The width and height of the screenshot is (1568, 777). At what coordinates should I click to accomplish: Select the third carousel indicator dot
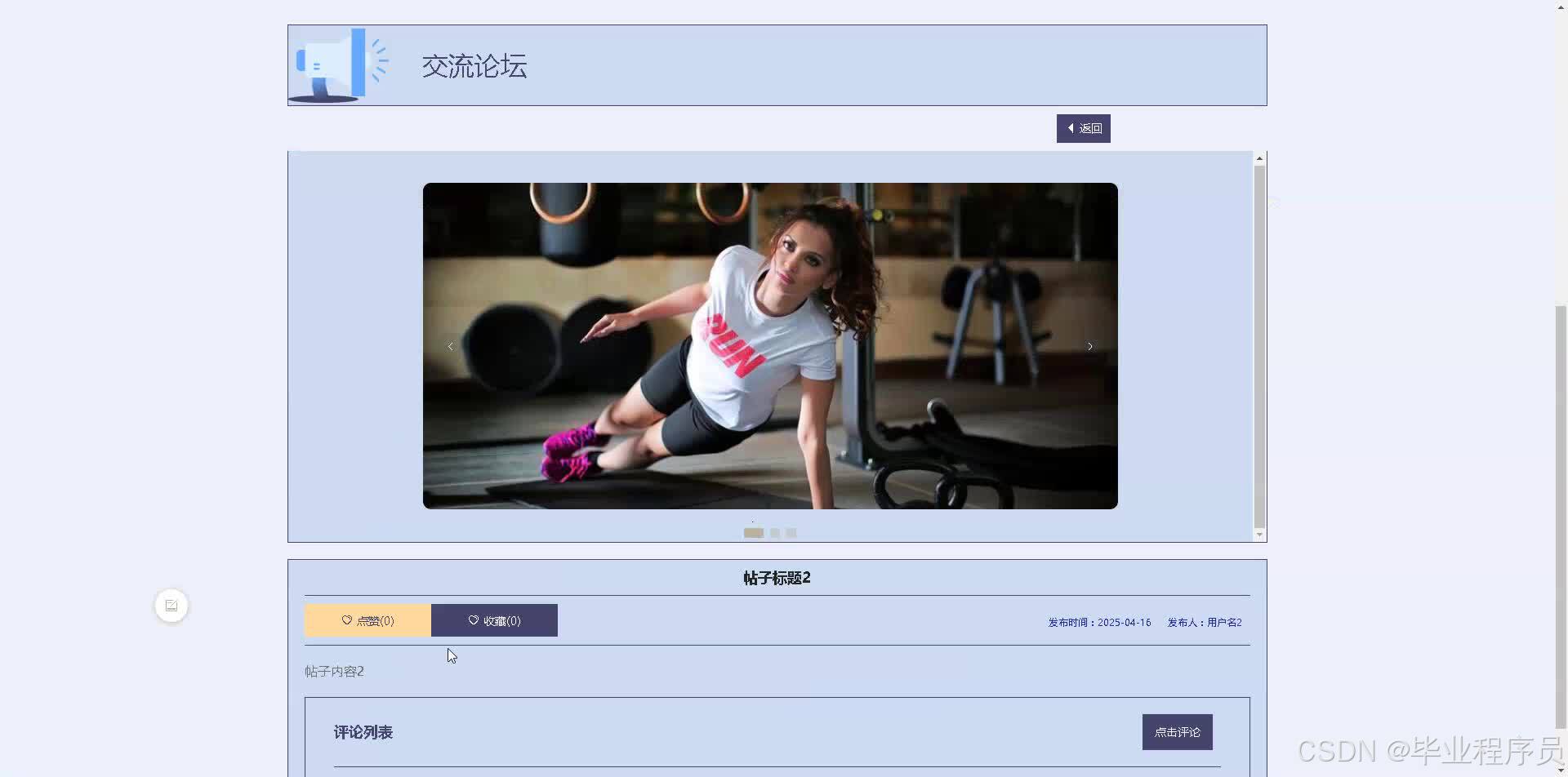791,533
